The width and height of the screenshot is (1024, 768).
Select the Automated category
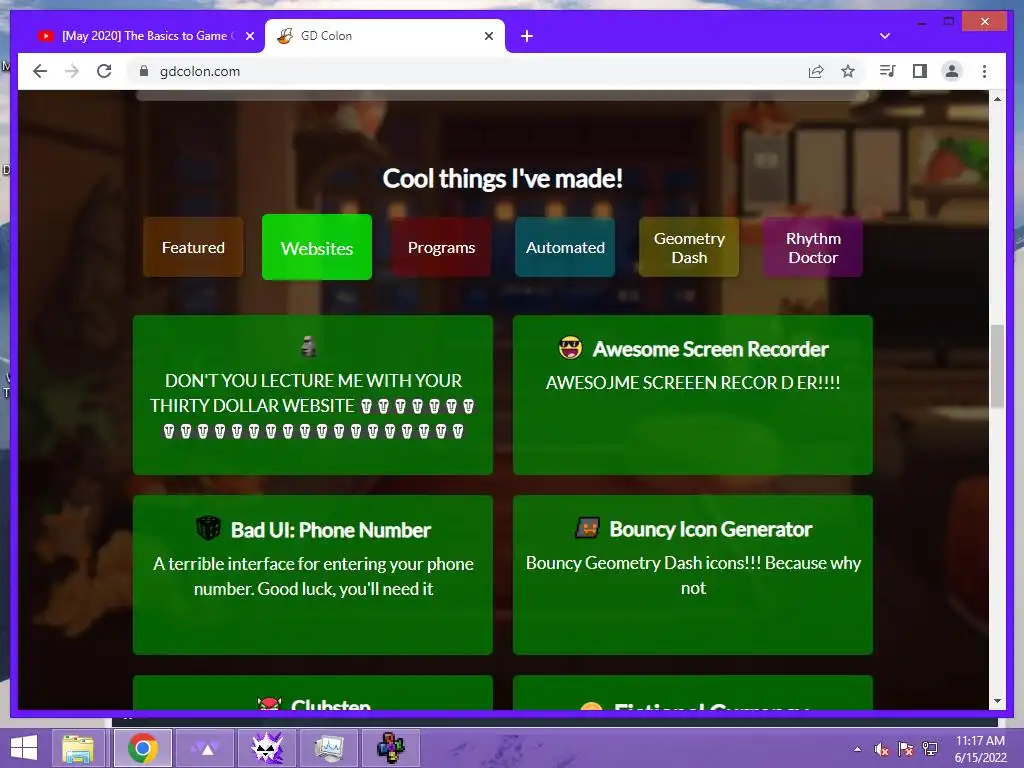click(565, 248)
